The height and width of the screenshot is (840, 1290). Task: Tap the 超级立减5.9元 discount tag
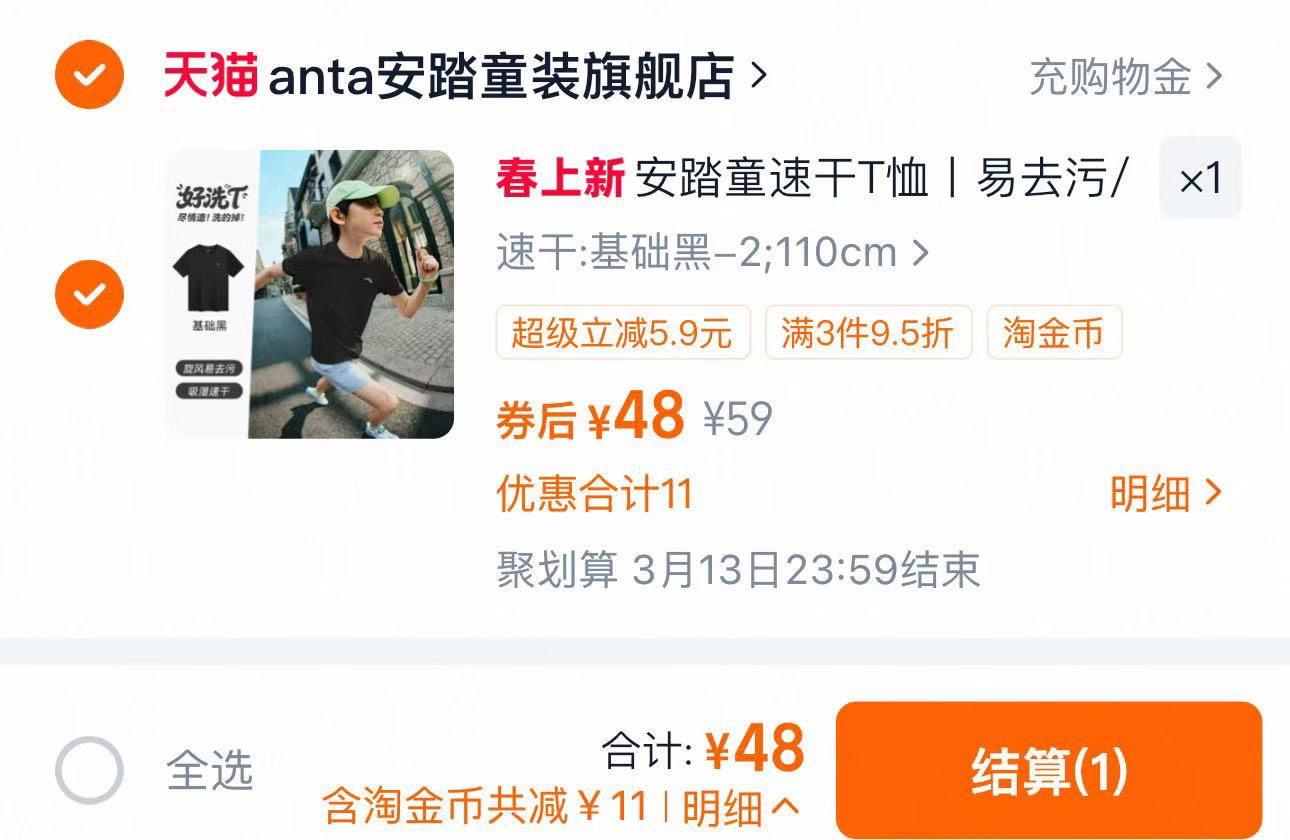[623, 332]
